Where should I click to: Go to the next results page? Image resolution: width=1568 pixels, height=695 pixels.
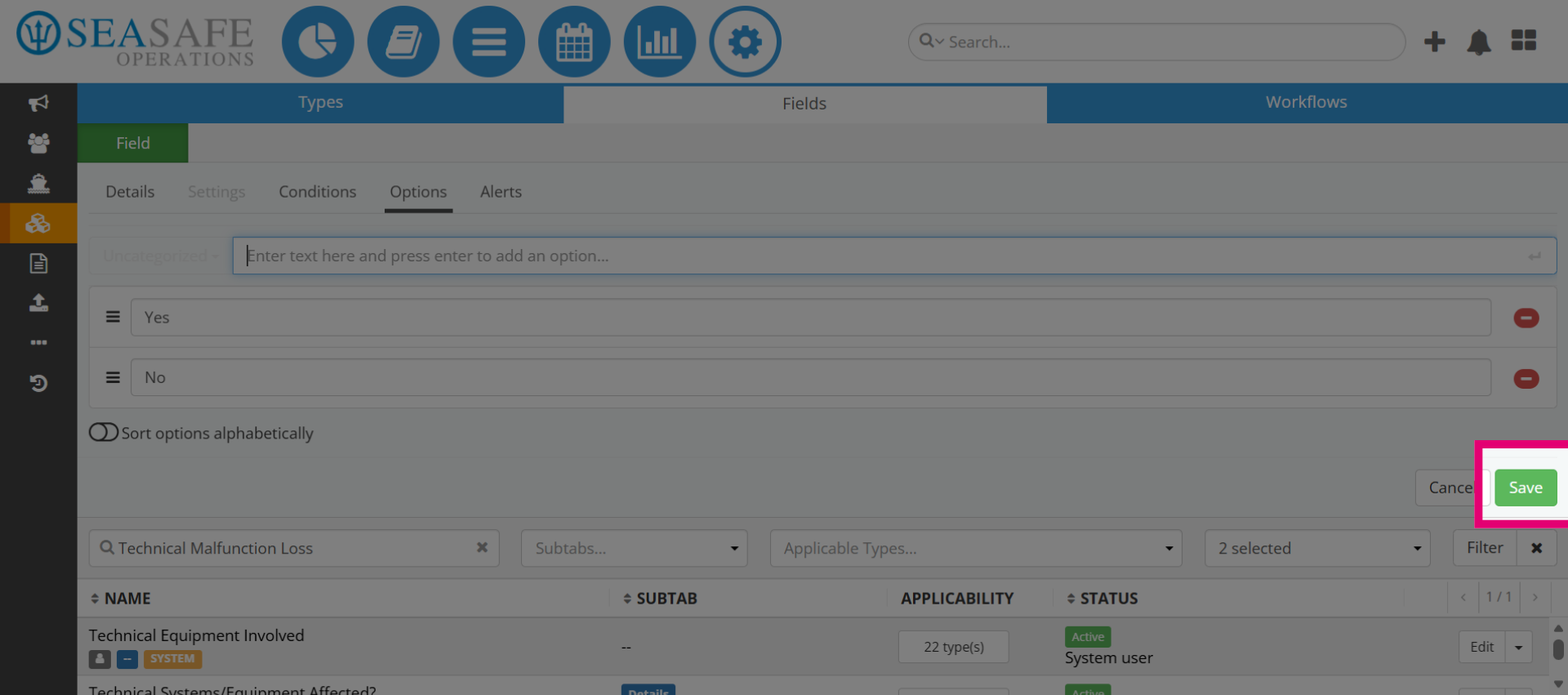tap(1535, 598)
